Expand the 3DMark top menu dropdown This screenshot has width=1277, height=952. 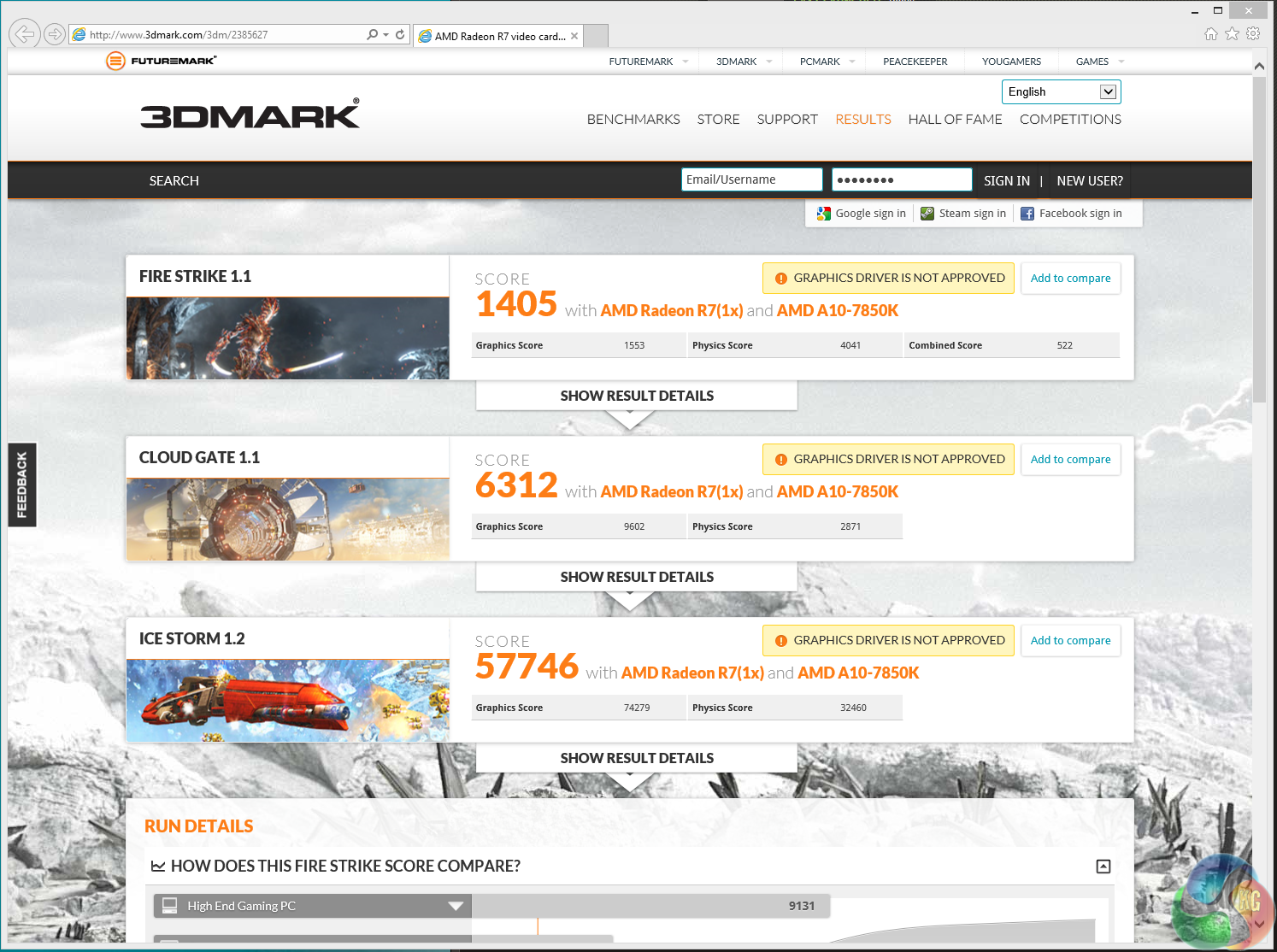769,62
